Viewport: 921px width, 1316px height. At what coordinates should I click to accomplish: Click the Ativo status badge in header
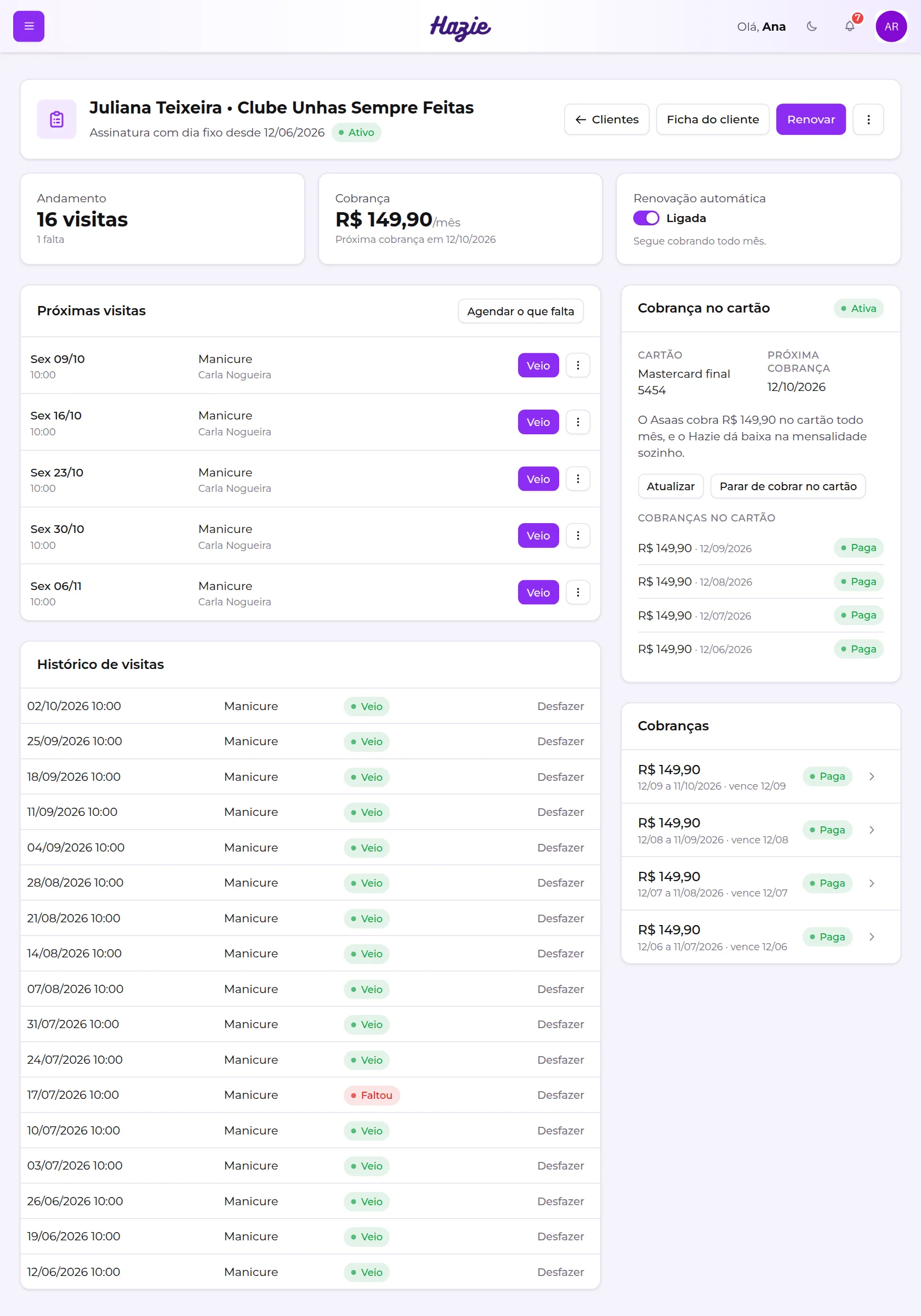tap(356, 132)
